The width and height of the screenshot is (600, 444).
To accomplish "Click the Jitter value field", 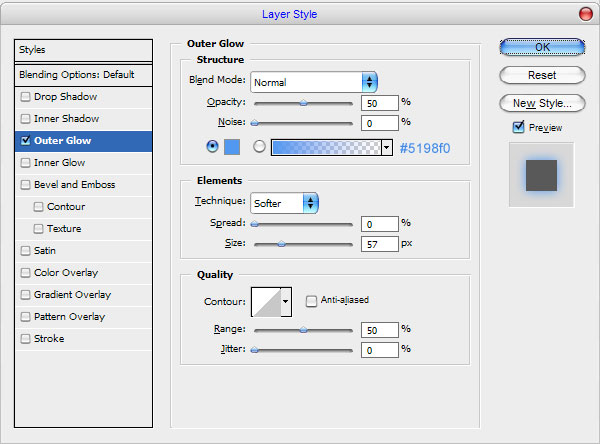I will [x=380, y=350].
